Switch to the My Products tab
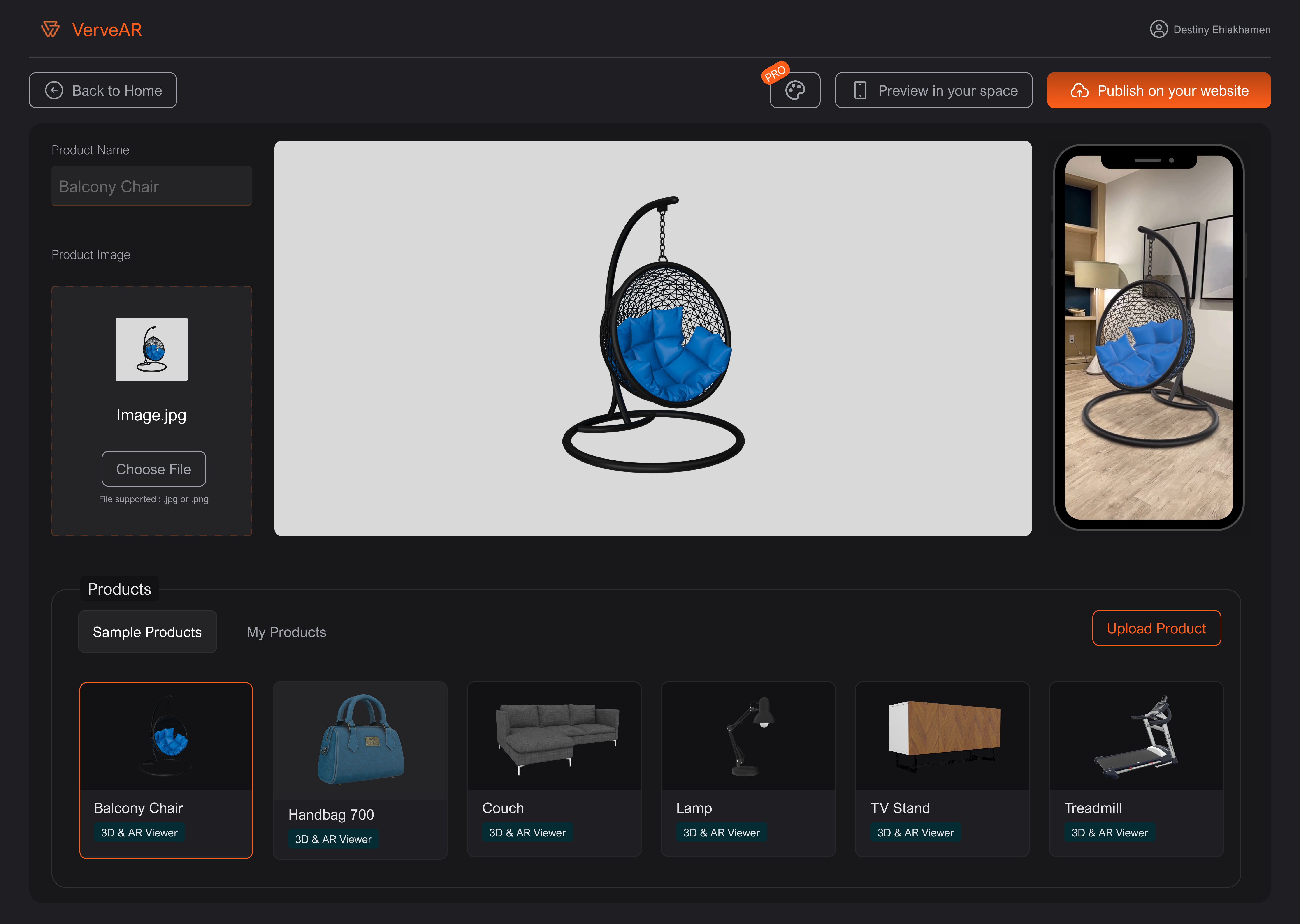 point(286,632)
